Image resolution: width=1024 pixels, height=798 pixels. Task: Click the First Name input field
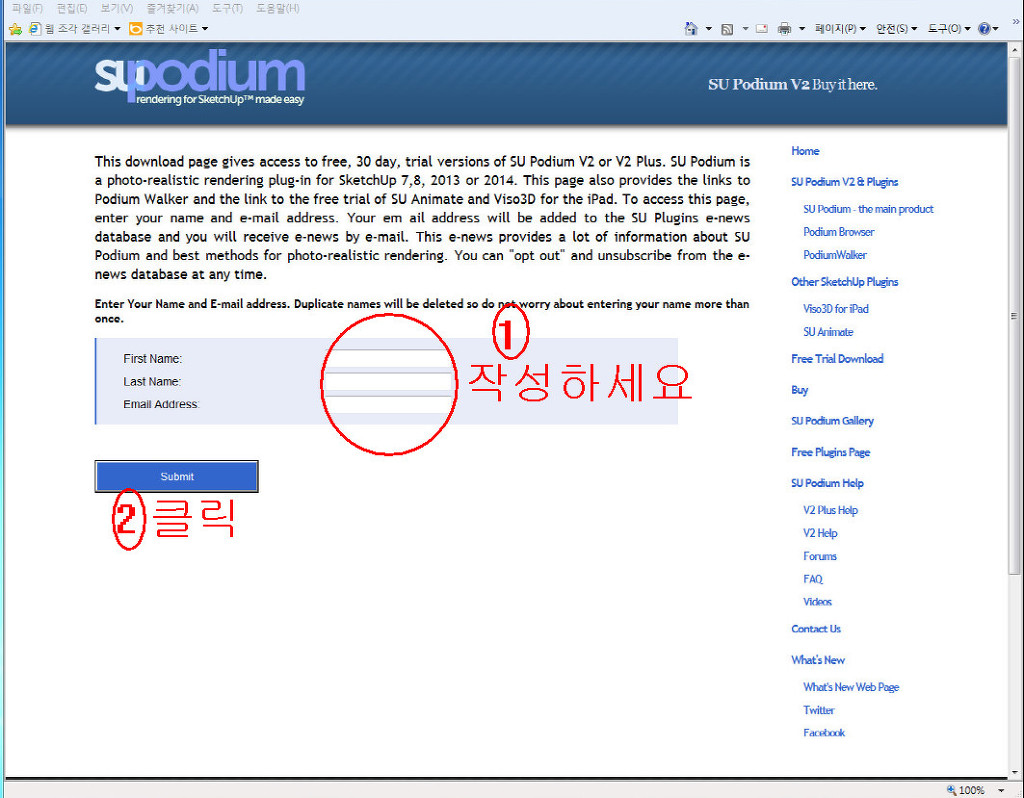pos(389,359)
